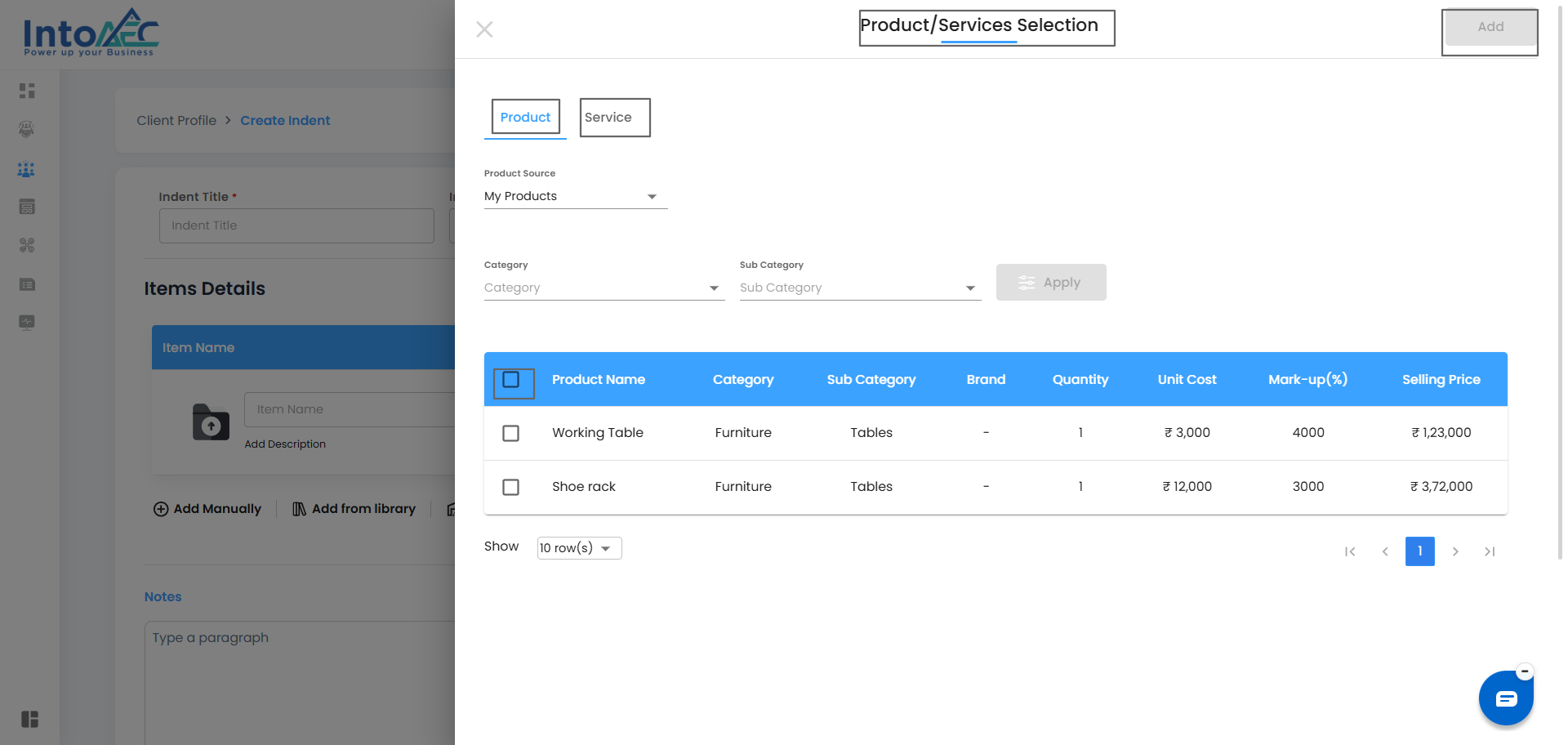The image size is (1568, 745).
Task: Click the Apply filter button
Action: (1050, 283)
